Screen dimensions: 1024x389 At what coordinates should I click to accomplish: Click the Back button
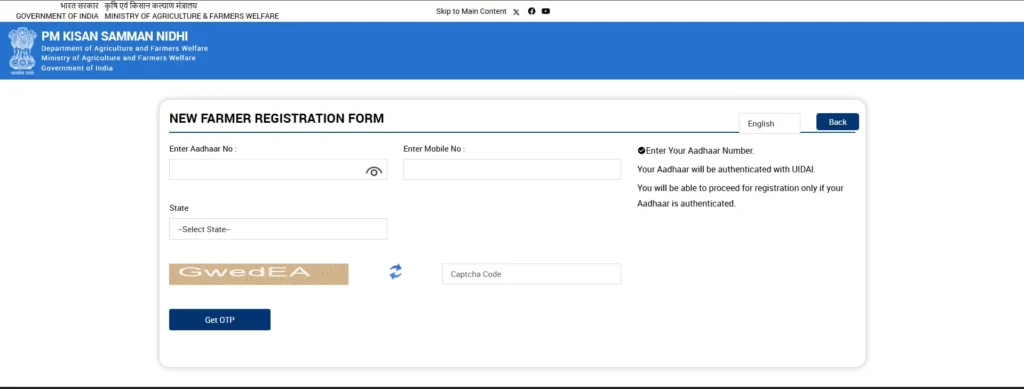pyautogui.click(x=837, y=122)
